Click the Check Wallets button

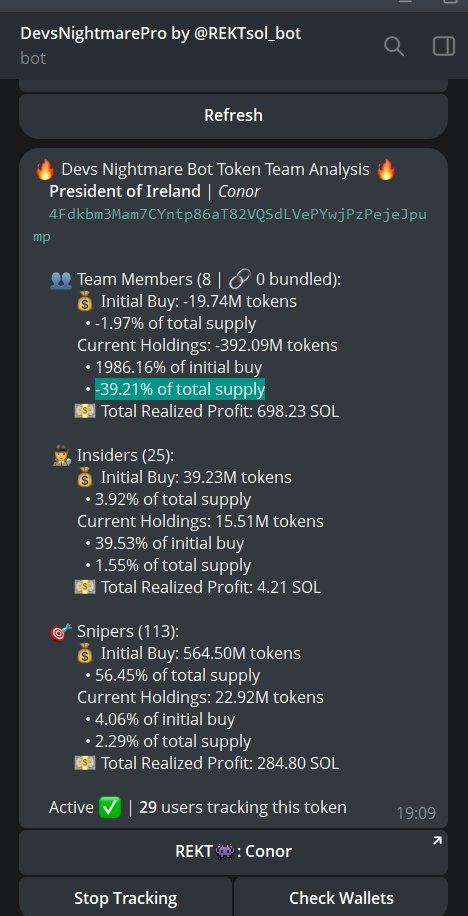coord(341,898)
